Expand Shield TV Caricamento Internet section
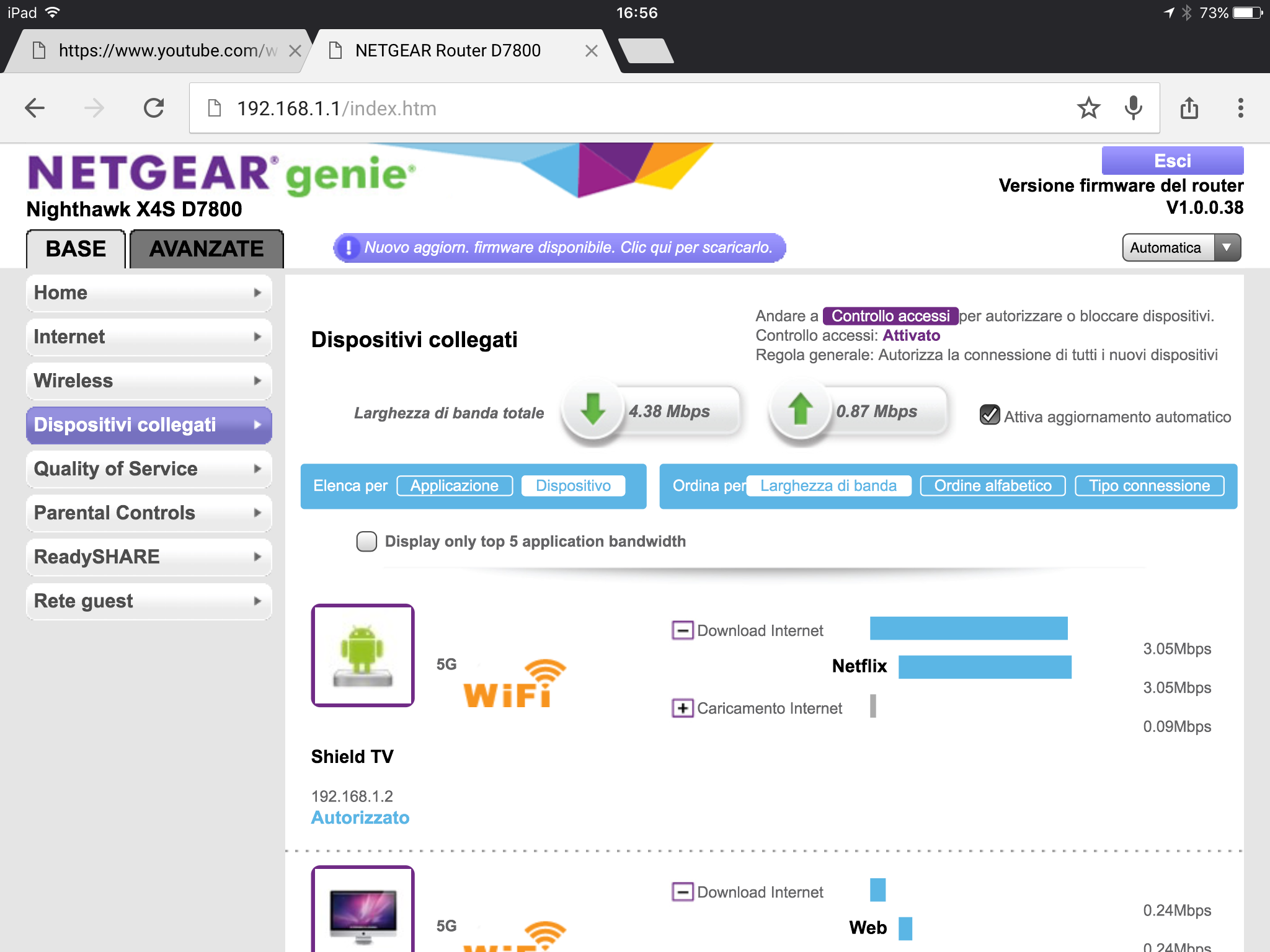Screen dimensions: 1270x952 click(x=683, y=708)
